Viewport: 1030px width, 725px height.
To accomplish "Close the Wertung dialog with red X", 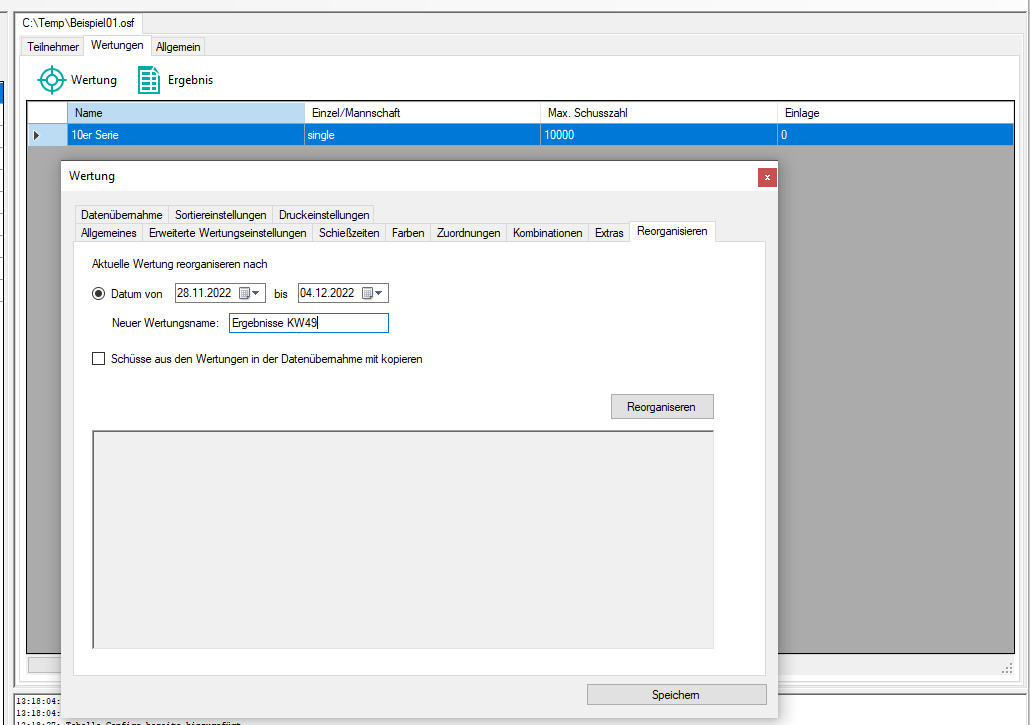I will click(x=767, y=177).
